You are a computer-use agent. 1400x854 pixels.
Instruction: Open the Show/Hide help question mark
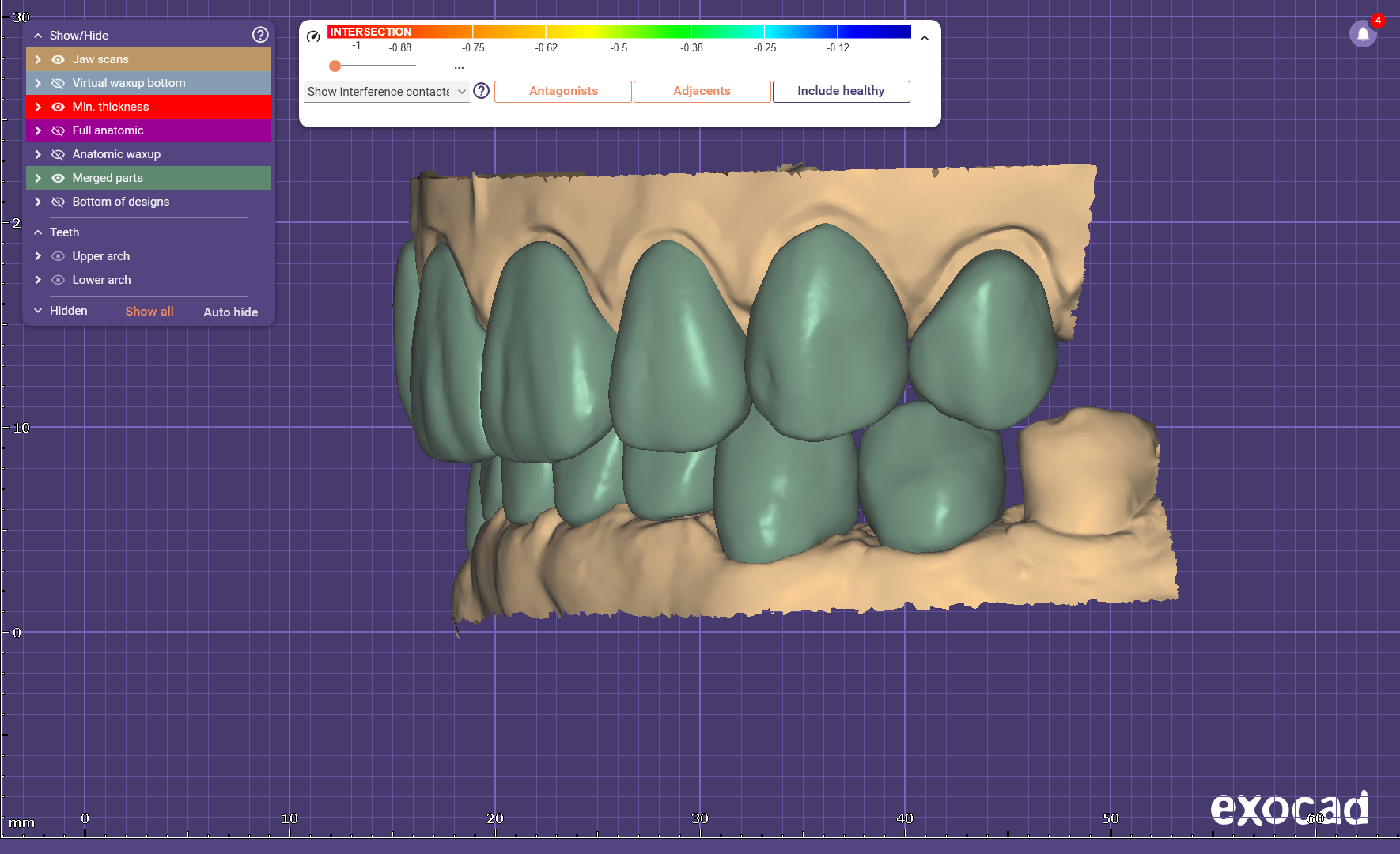point(260,35)
